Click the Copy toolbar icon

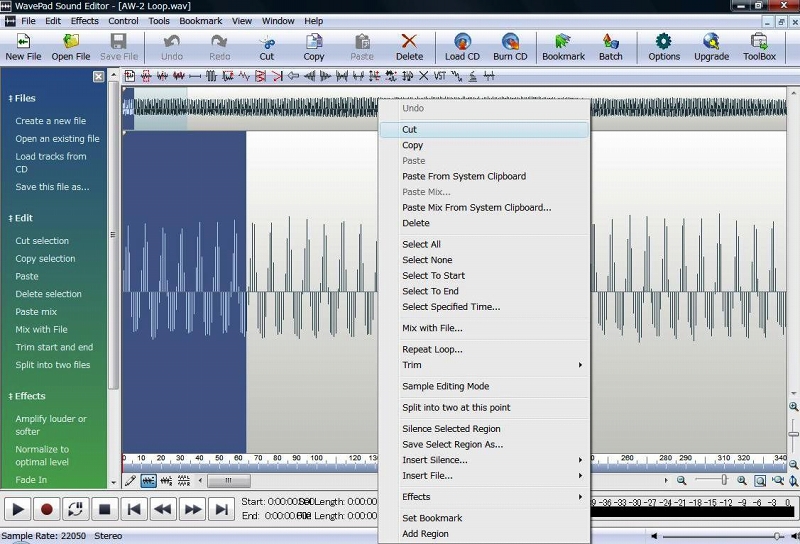(314, 41)
